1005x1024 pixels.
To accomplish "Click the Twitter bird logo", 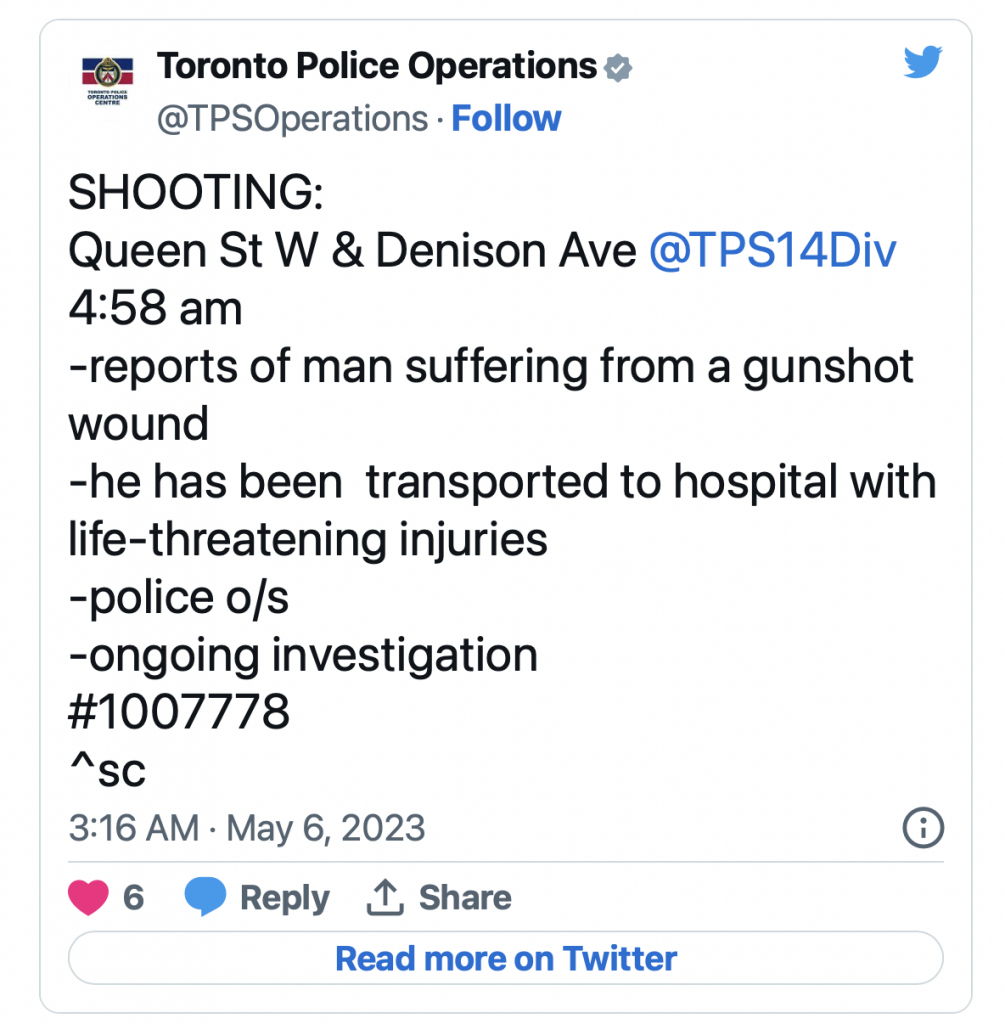I will (923, 63).
